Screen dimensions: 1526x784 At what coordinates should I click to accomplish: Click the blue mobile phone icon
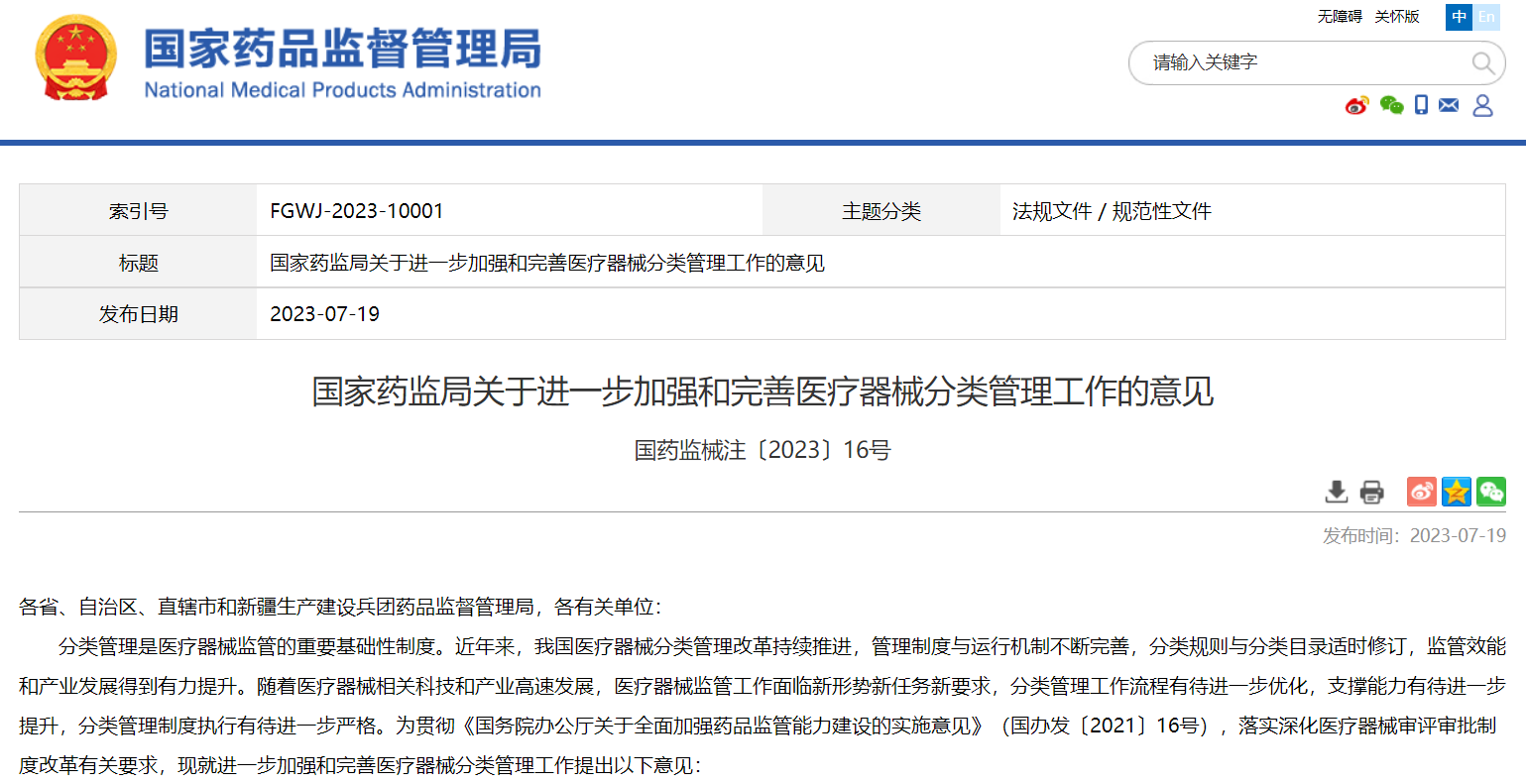pos(1421,105)
